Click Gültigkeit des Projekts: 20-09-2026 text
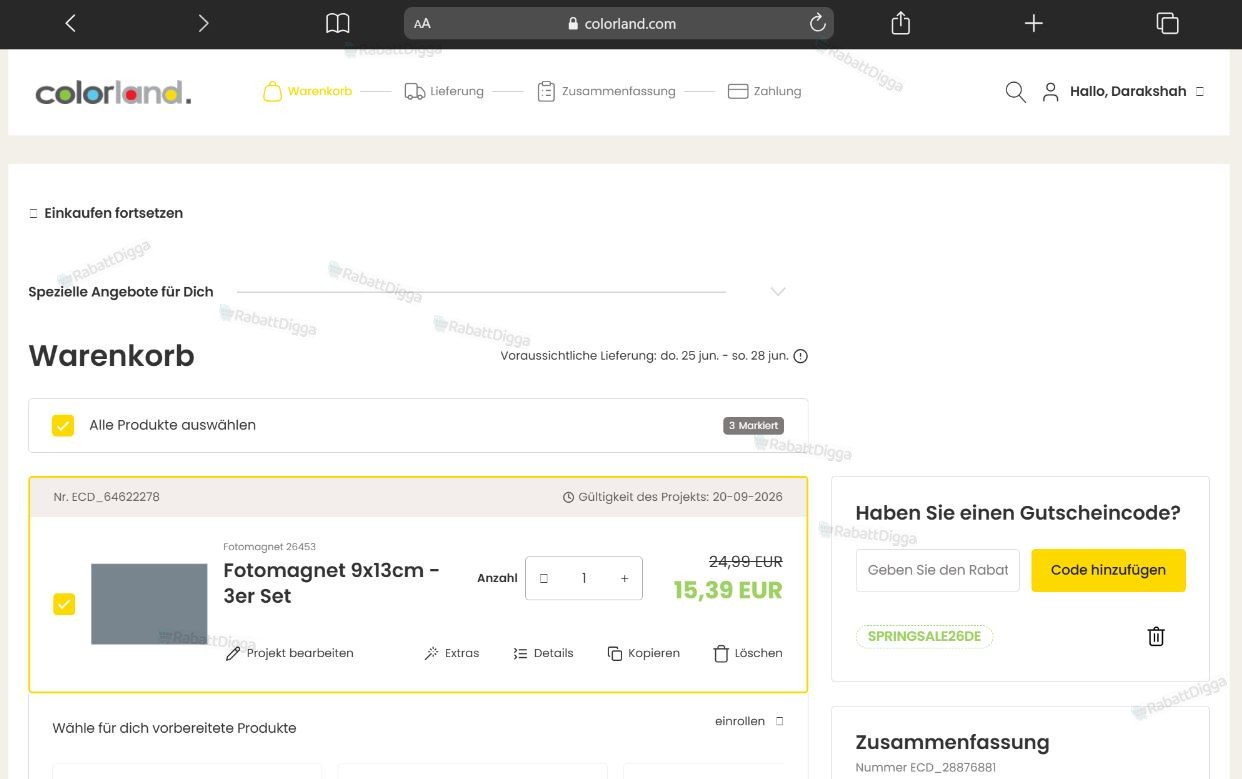Viewport: 1242px width, 779px height. (673, 497)
